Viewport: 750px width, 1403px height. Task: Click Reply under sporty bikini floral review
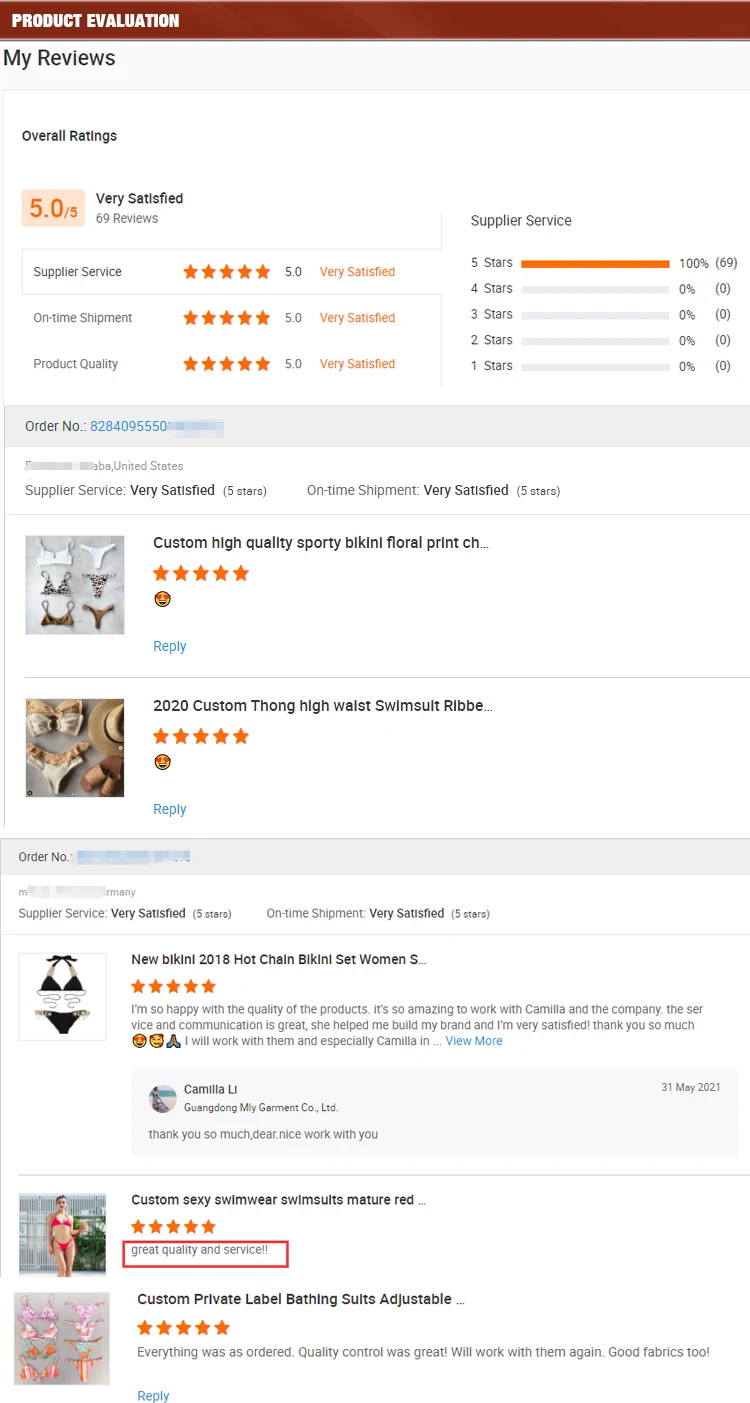coord(169,646)
